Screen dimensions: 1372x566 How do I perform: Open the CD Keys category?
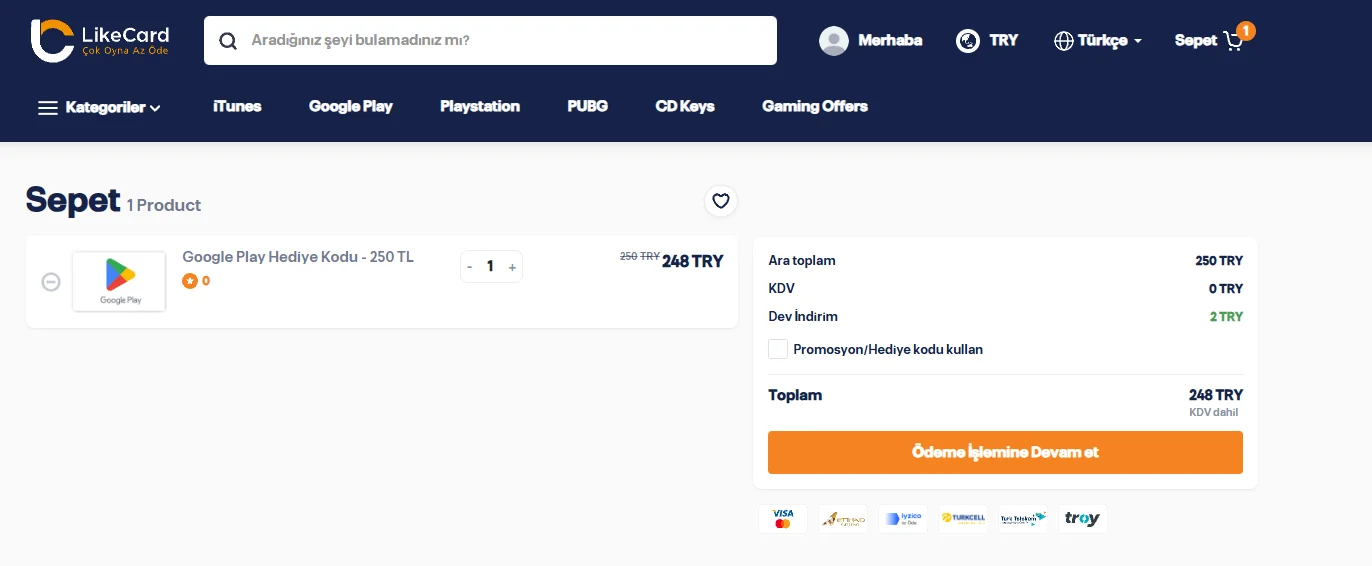tap(685, 106)
